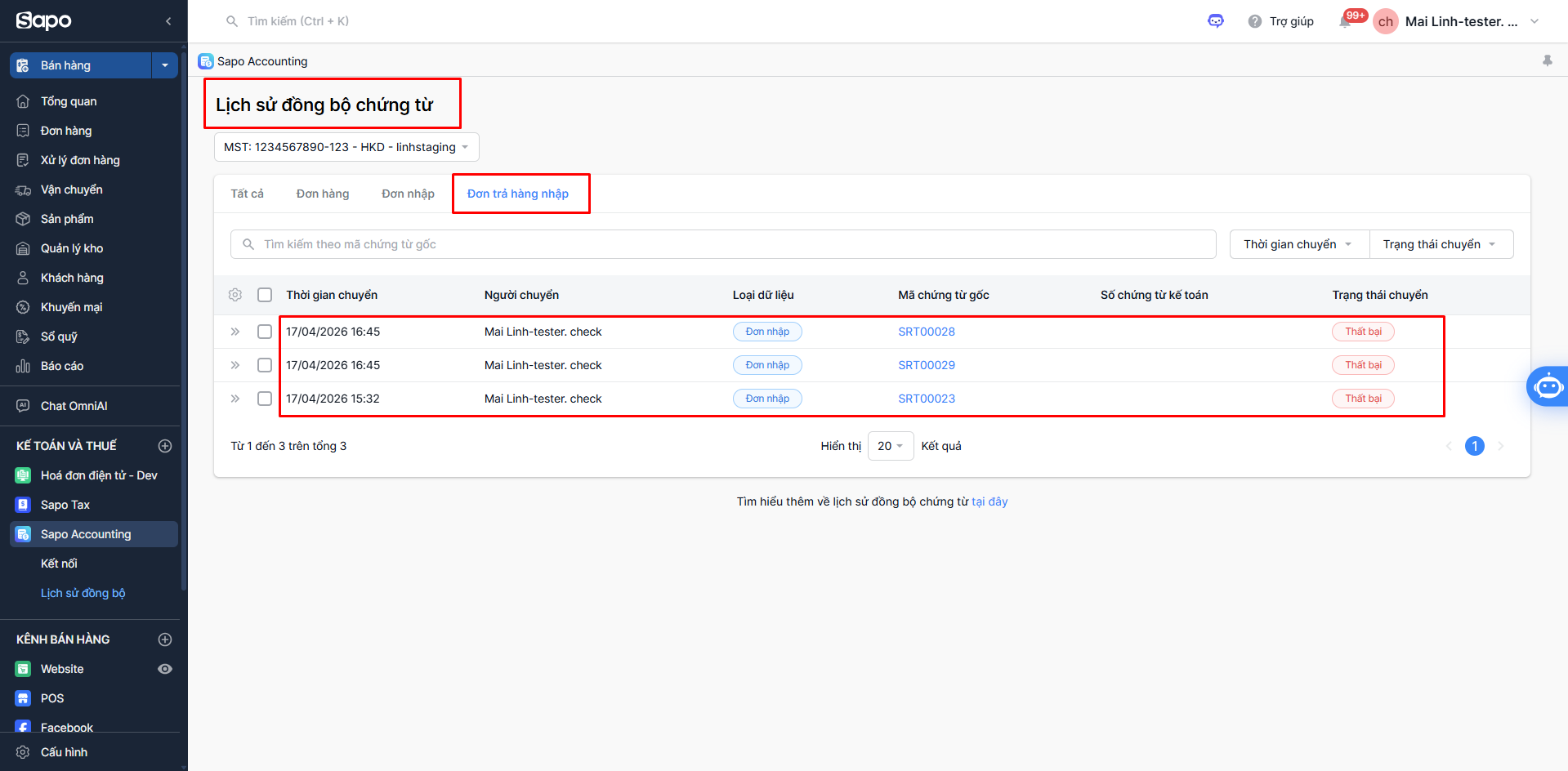Click the floating chatbot robot icon
1568x771 pixels.
point(1548,386)
